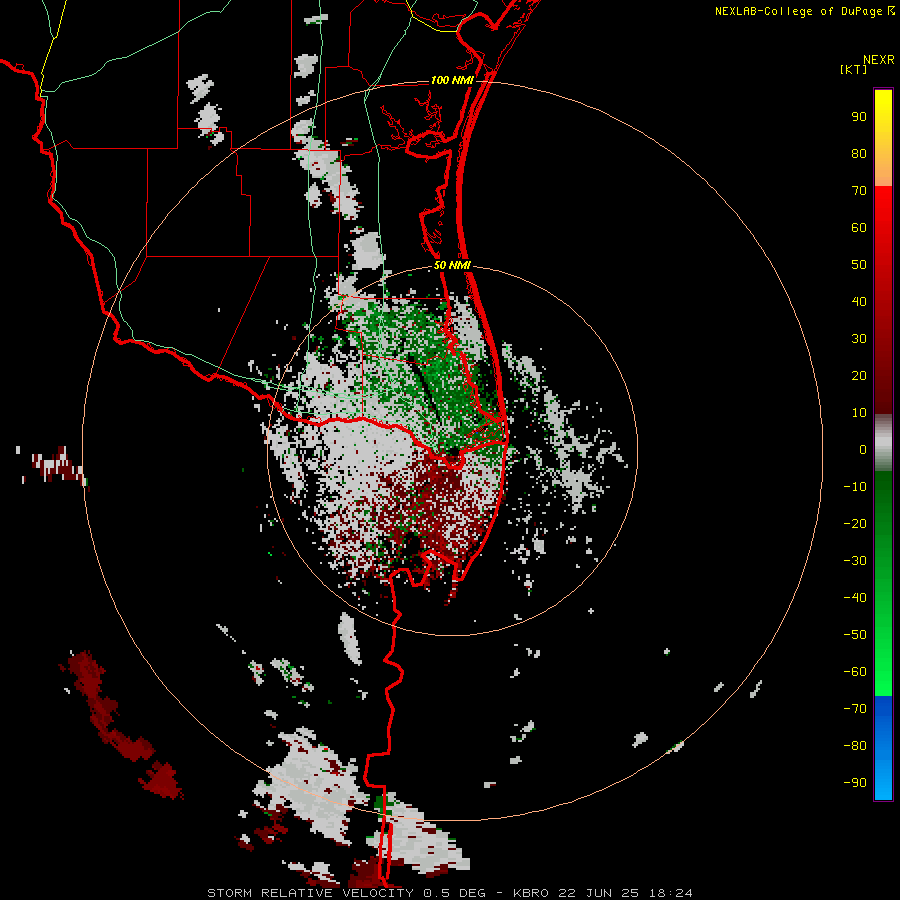Click the positive 10 value on the velocity scale
900x900 pixels.
[x=859, y=413]
